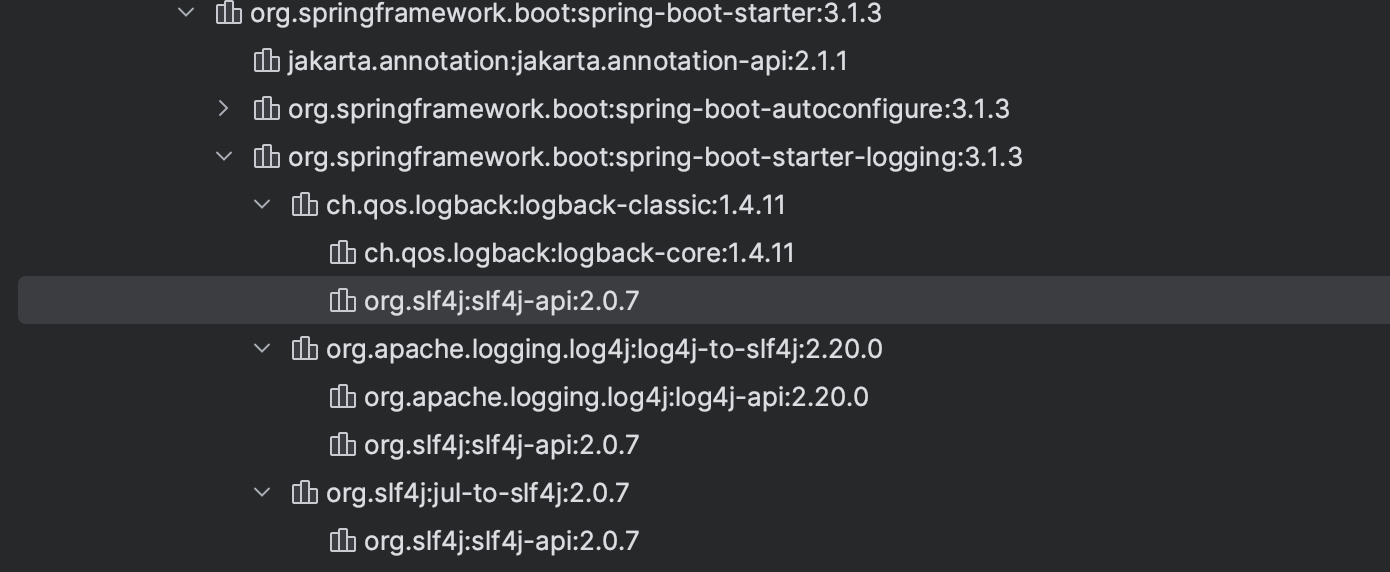Click library icon beside logback-classic:1.4.11
The width and height of the screenshot is (1390, 572).
(x=305, y=205)
